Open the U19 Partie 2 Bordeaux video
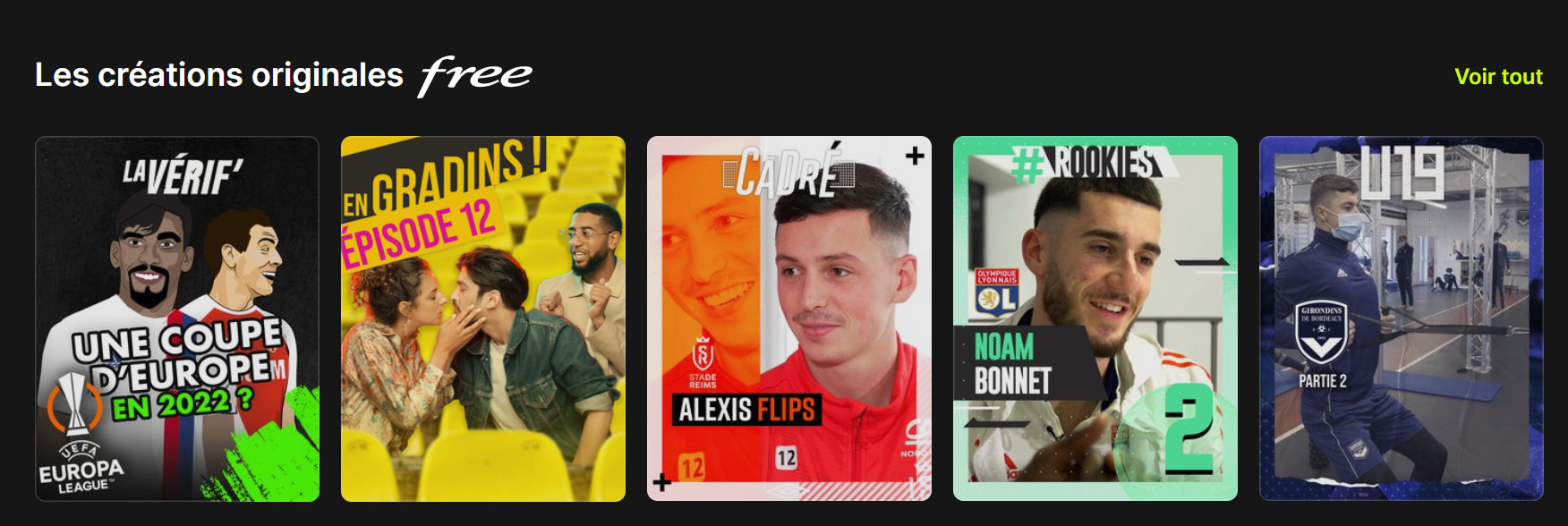Image resolution: width=1568 pixels, height=526 pixels. pos(1402,318)
